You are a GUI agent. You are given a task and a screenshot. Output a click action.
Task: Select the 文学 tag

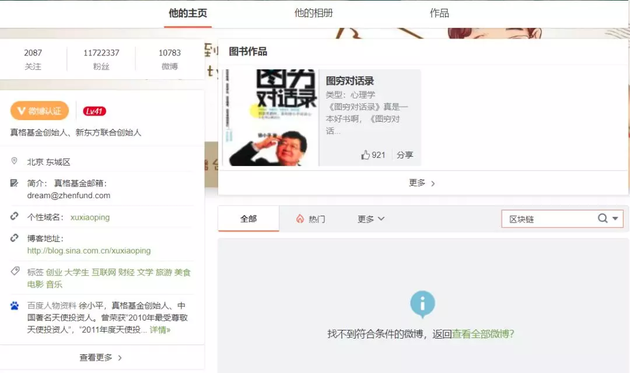click(x=145, y=273)
